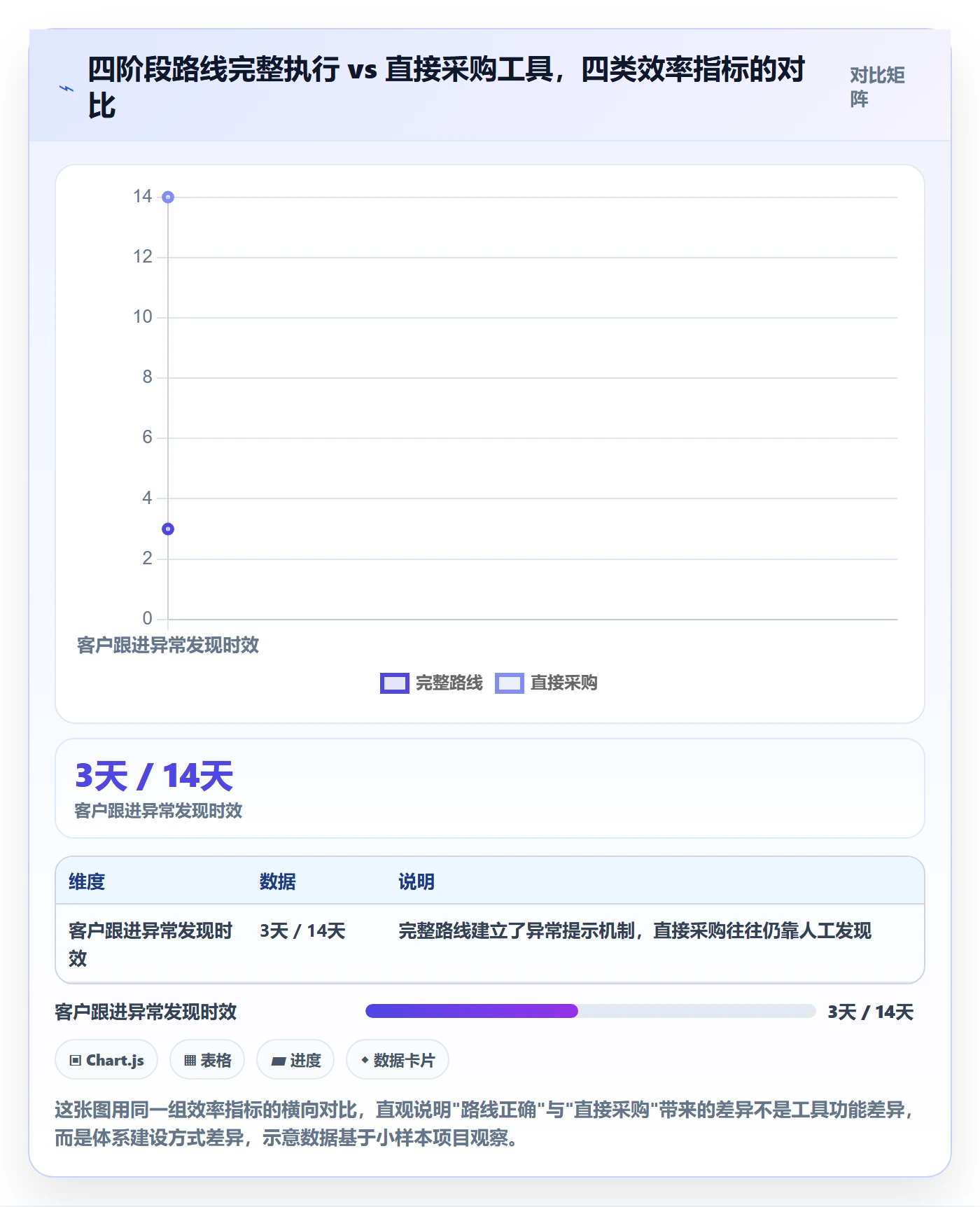Click the 直接采购 legend label
The image size is (980, 1207).
[x=563, y=683]
